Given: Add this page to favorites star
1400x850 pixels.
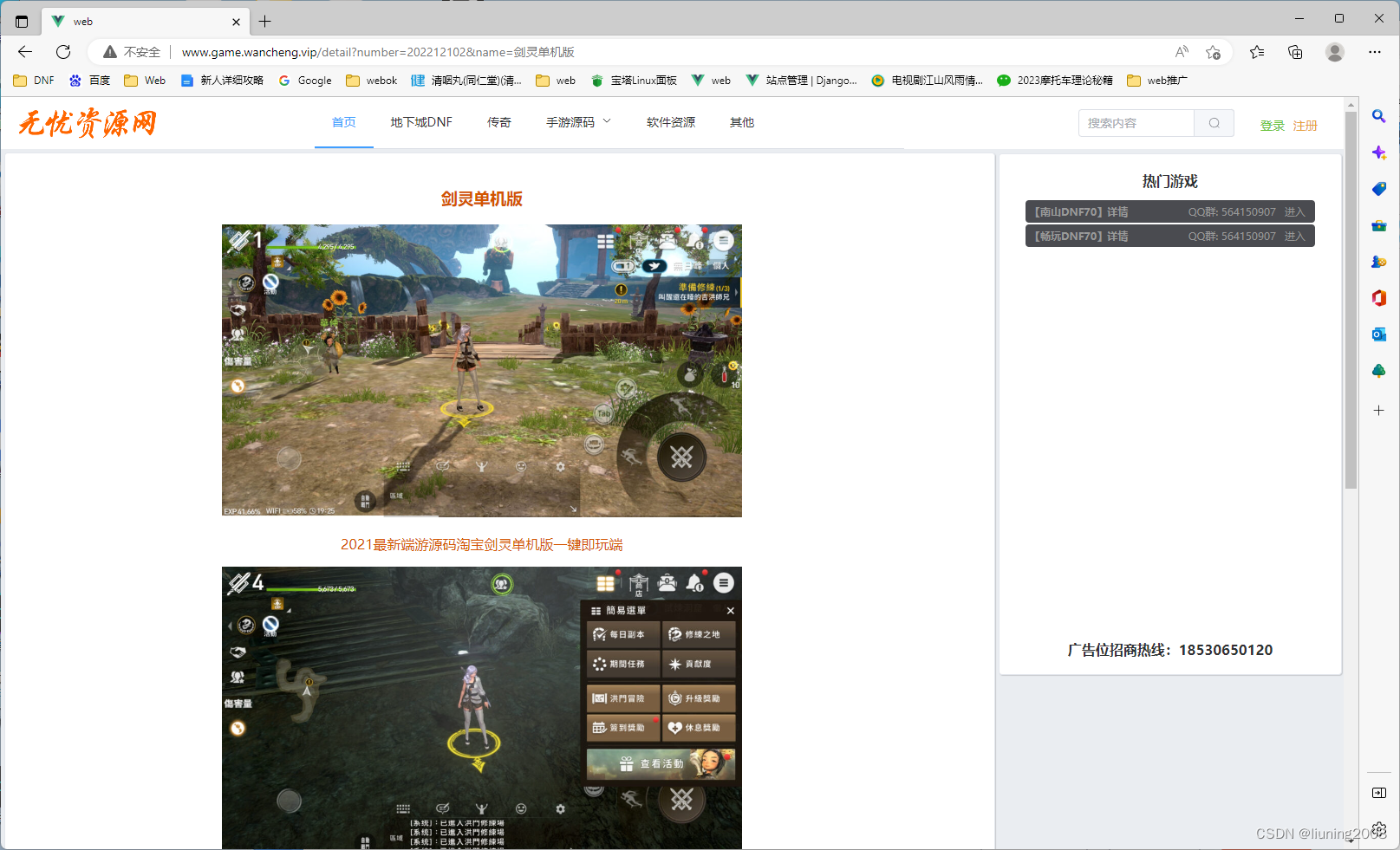Looking at the screenshot, I should pos(1214,52).
